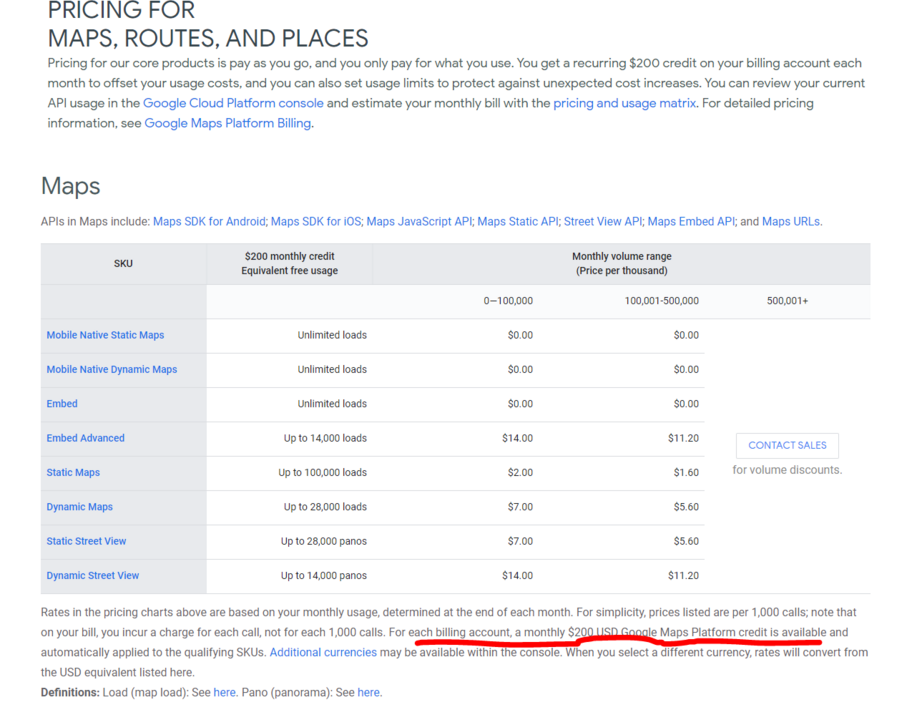Select 'Up to 28,000 panos' cell
Image resolution: width=922 pixels, height=720 pixels.
(323, 541)
